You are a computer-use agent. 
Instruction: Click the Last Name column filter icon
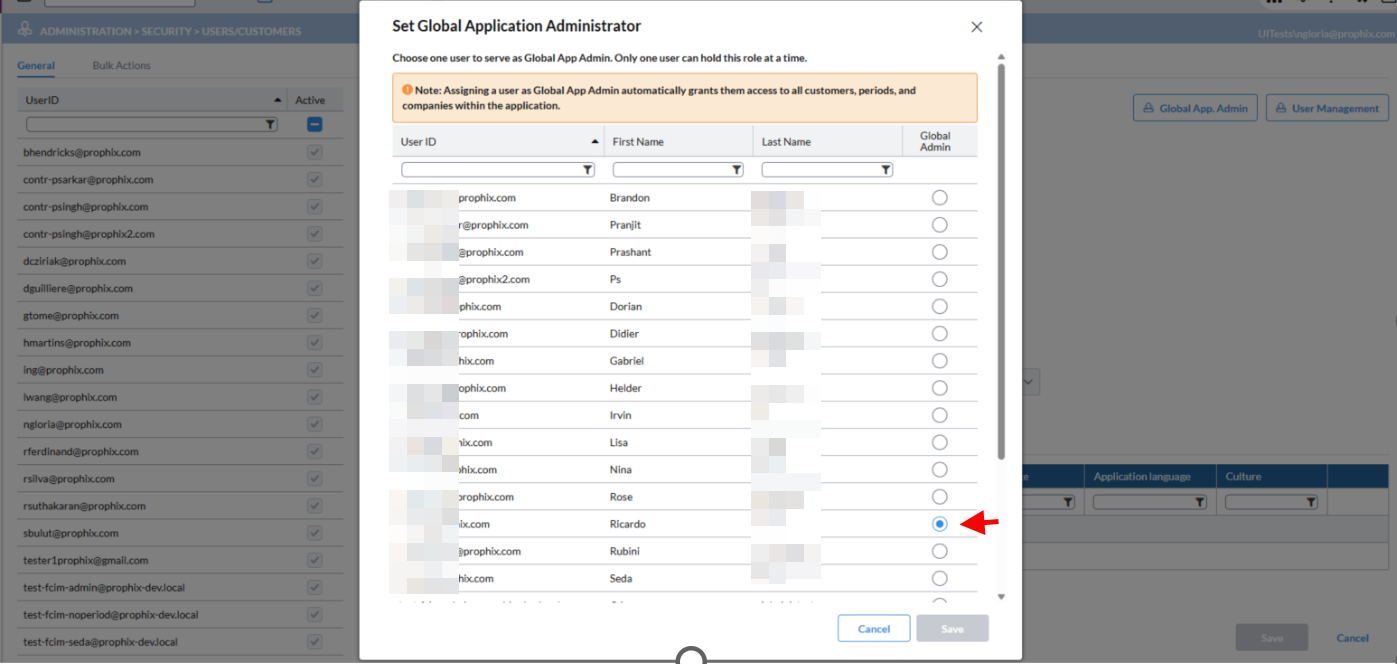click(x=886, y=170)
